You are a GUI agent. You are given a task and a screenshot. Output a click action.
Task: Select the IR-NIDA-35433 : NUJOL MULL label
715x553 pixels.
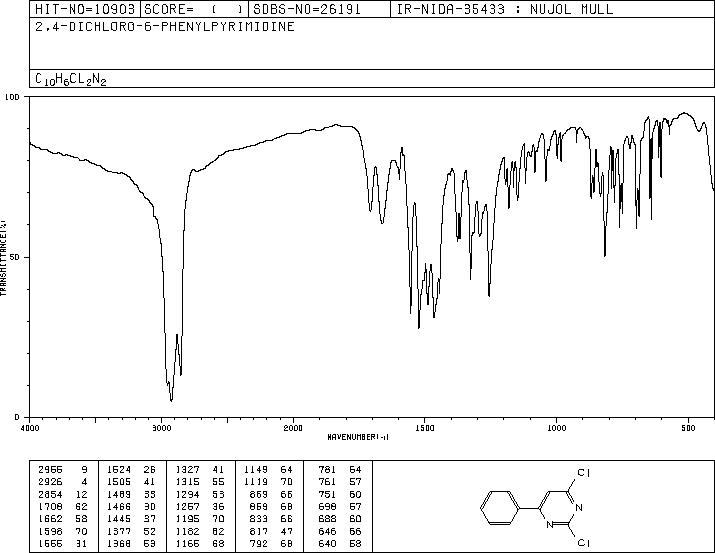click(x=505, y=9)
